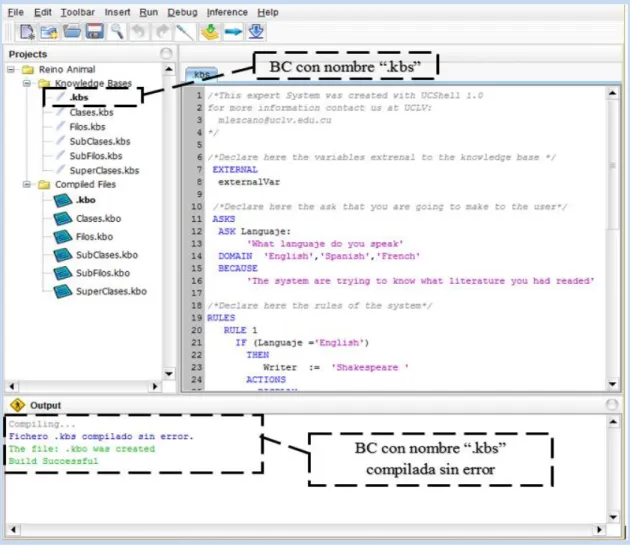Screen dimensions: 630x550
Task: Click the Save floppy disk icon
Action: (94, 31)
